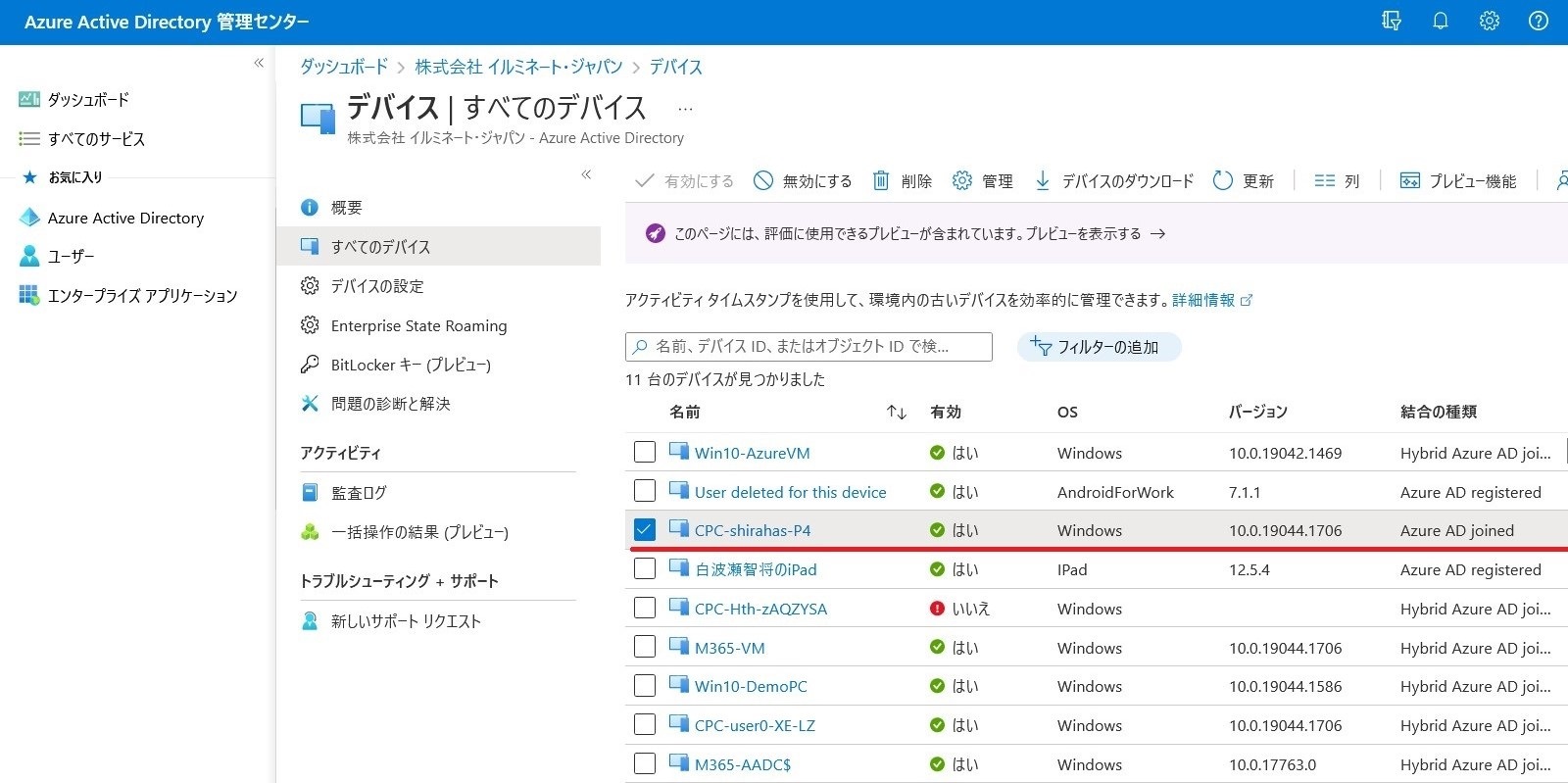Click 有効にする toolbar button
This screenshot has height=783, width=1568.
(684, 181)
